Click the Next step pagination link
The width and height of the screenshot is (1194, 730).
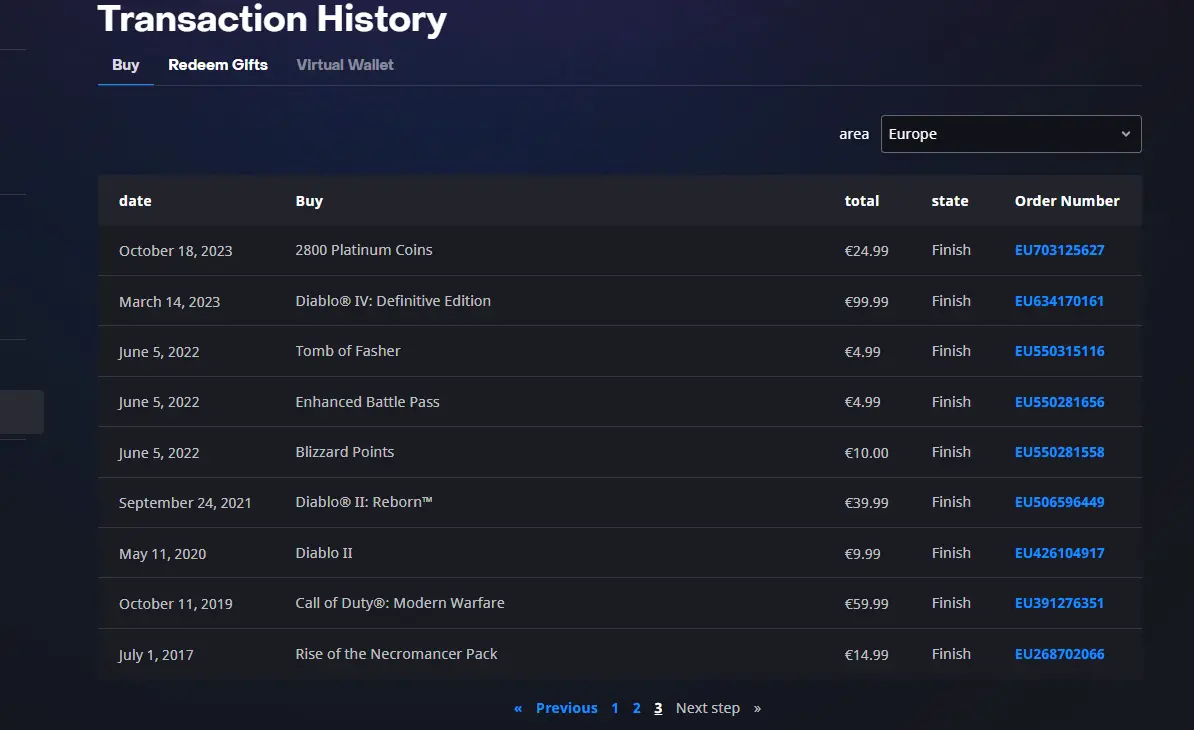coord(707,708)
